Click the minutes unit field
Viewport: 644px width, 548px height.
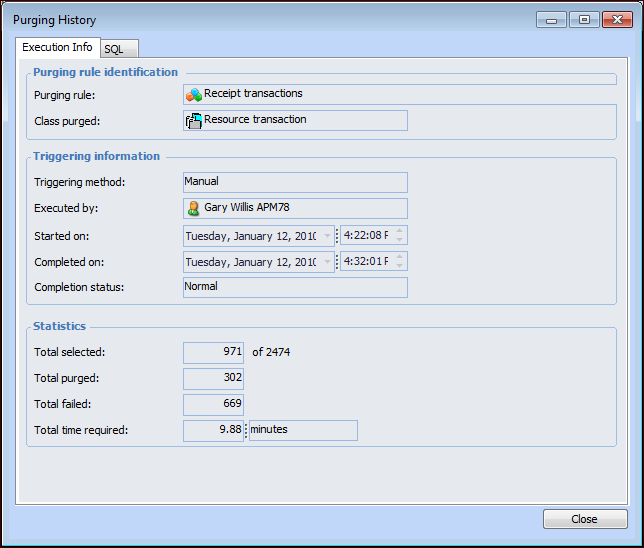point(303,430)
